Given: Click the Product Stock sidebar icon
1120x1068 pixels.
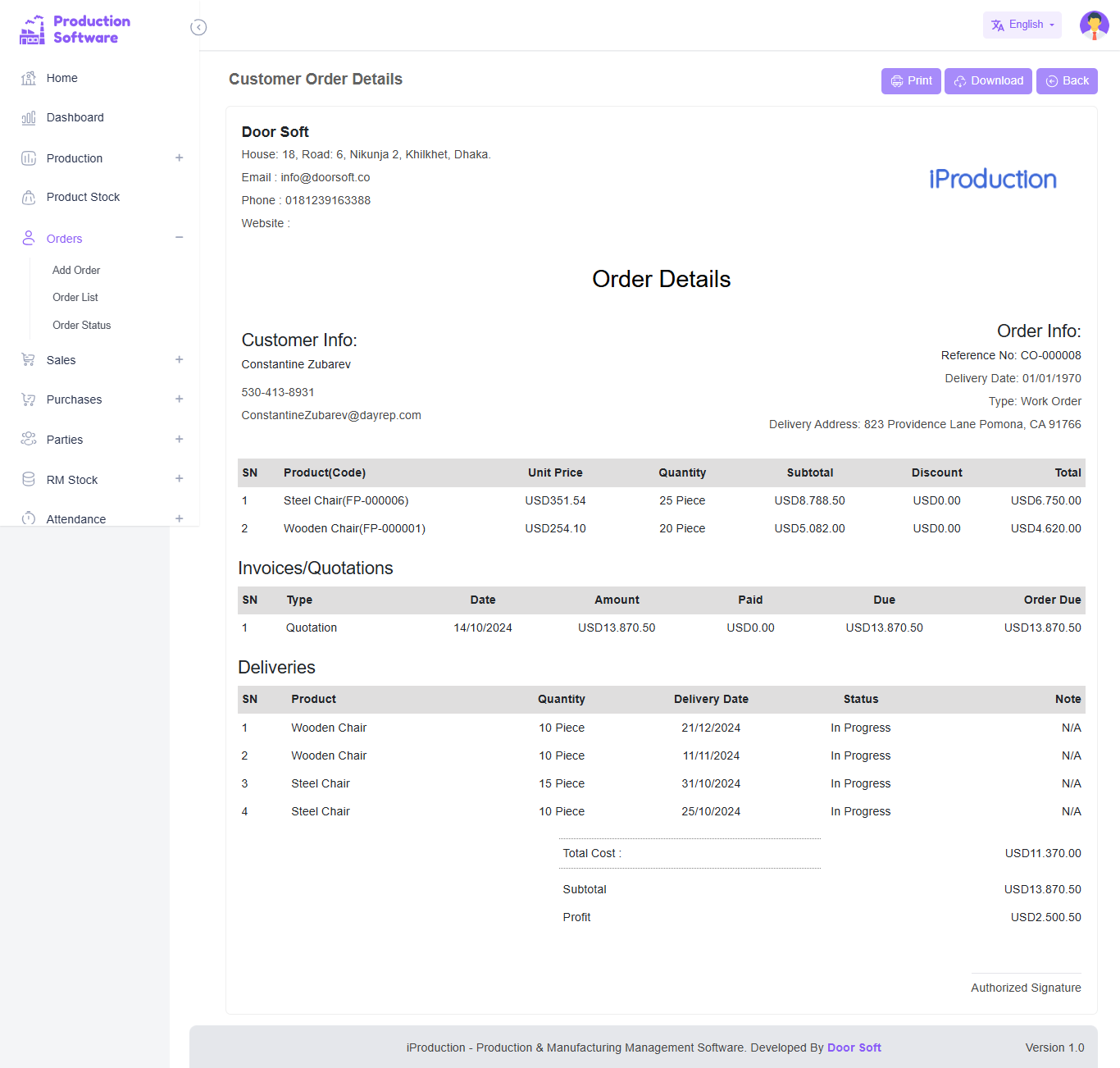Looking at the screenshot, I should [28, 197].
